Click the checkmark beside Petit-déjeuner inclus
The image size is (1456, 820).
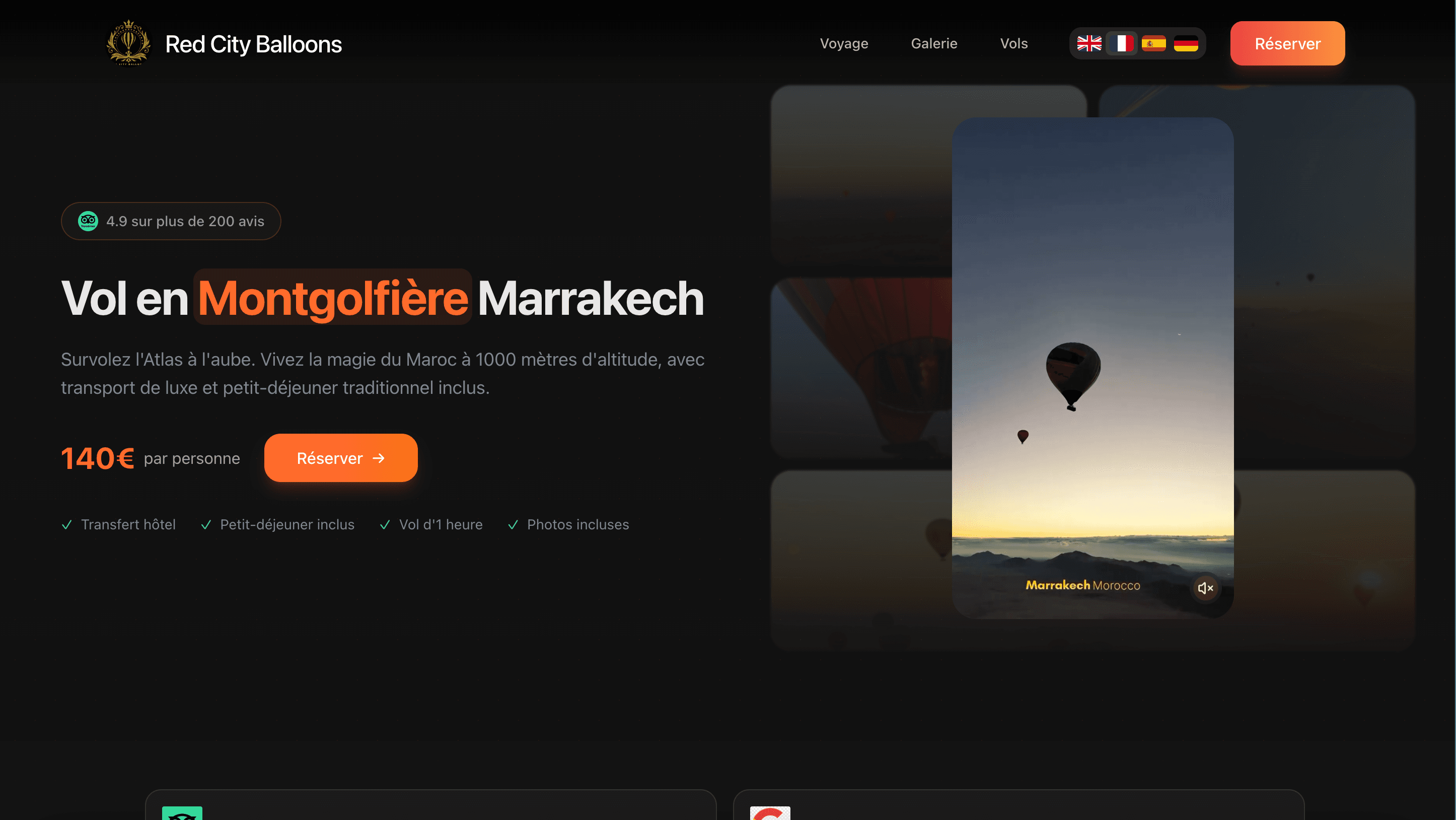206,525
